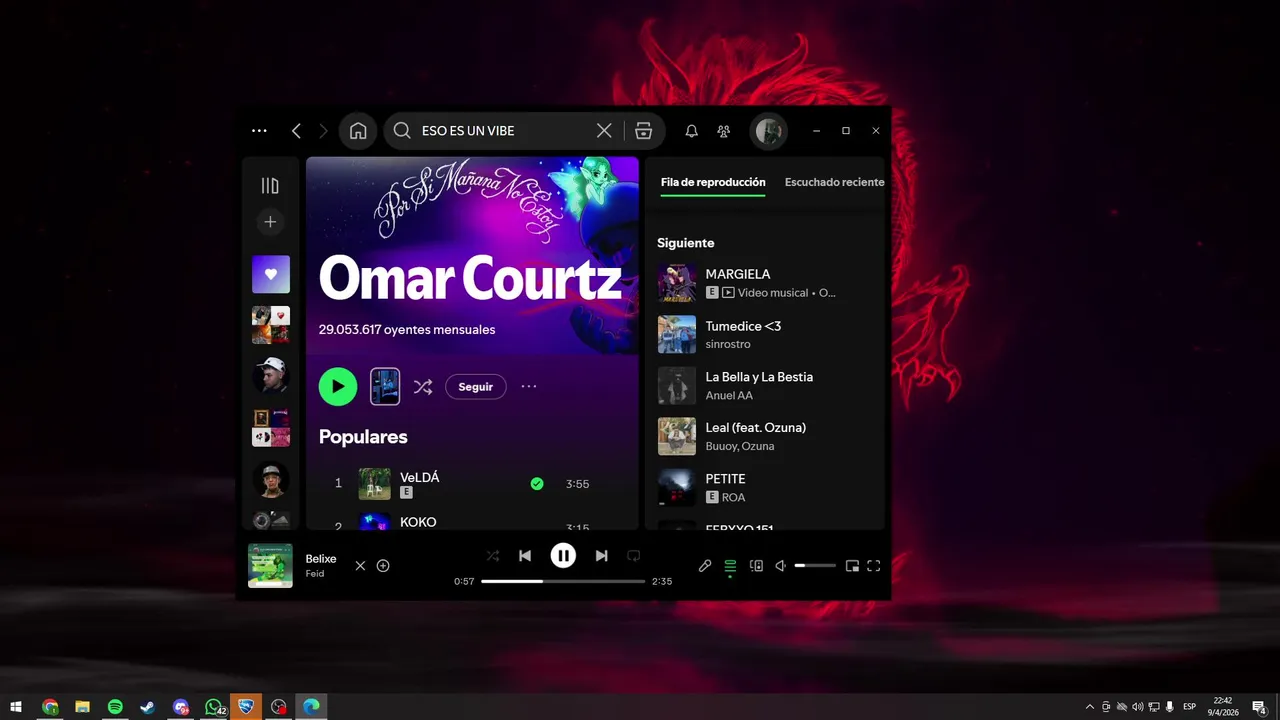
Task: Select the track VeLDÁ
Action: (x=420, y=477)
